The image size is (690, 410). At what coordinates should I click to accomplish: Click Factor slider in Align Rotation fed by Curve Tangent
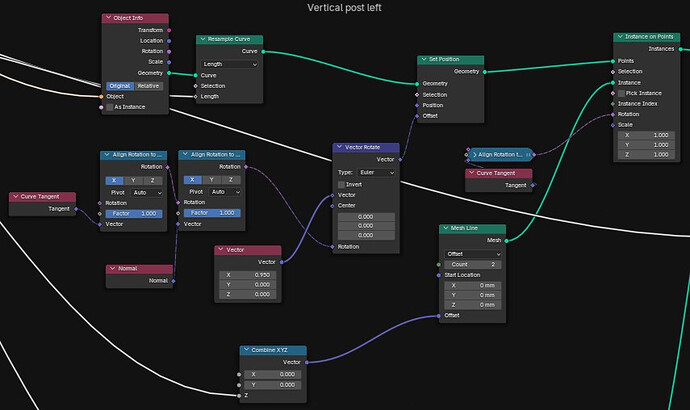coord(134,213)
